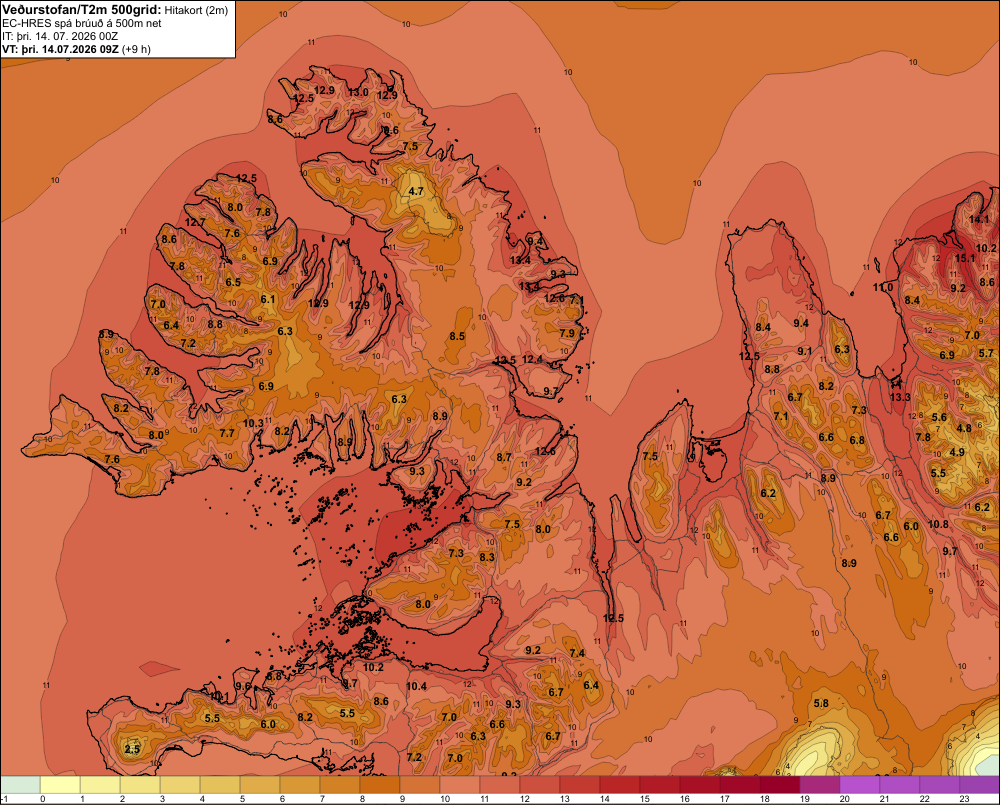1000x805 pixels.
Task: Click the 6.5 temperature value
Action: 233,282
